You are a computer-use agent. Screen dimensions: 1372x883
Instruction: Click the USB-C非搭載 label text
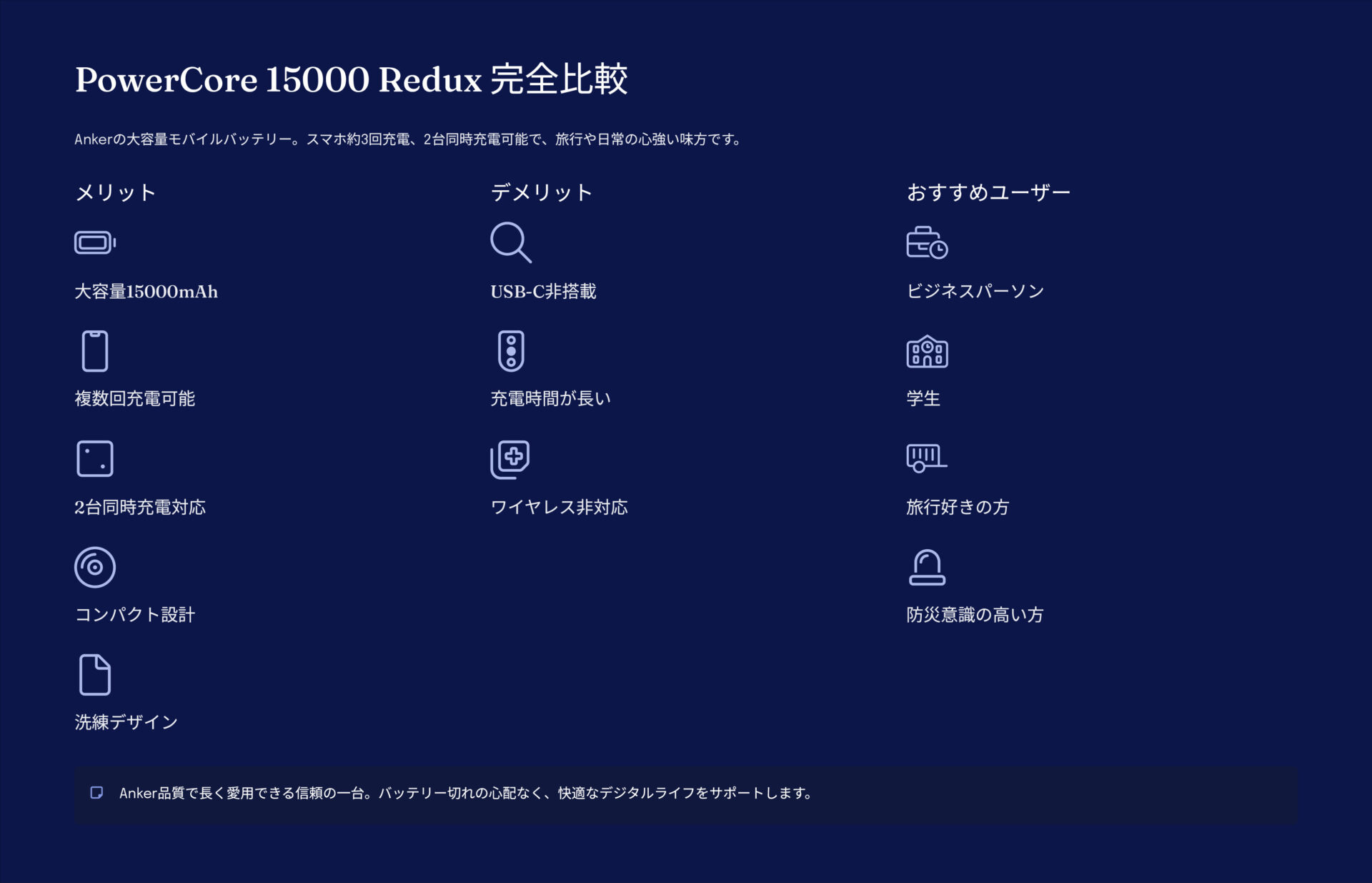(x=544, y=291)
